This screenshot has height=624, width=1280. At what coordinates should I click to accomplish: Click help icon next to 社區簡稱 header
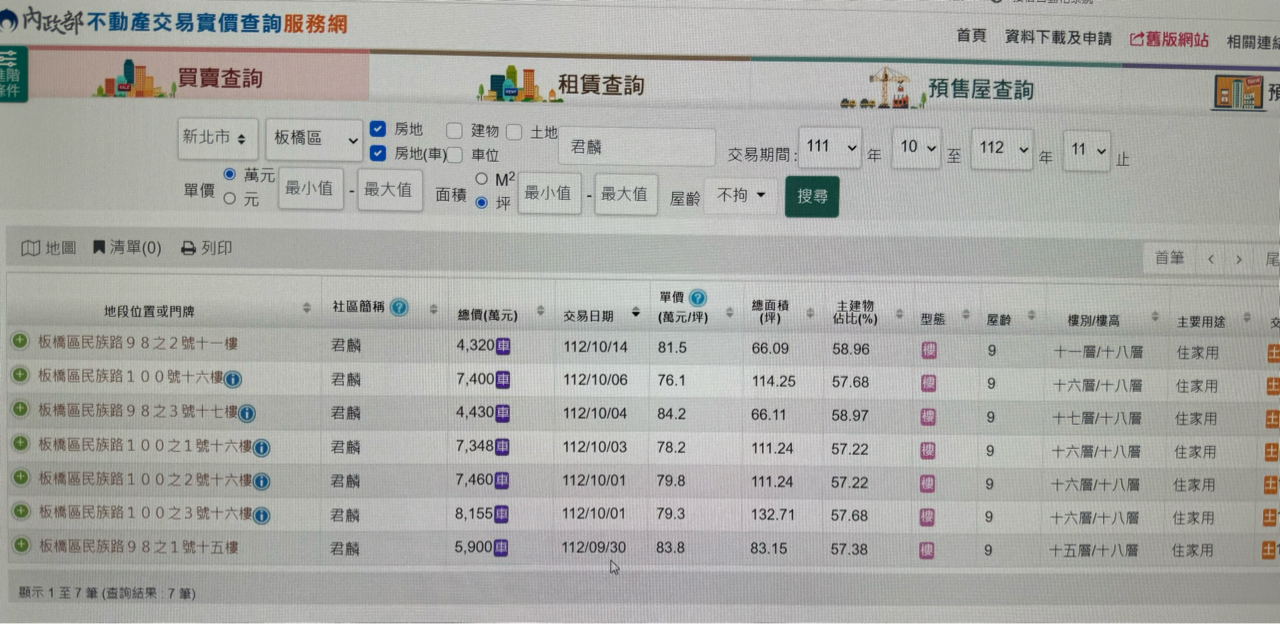[399, 307]
